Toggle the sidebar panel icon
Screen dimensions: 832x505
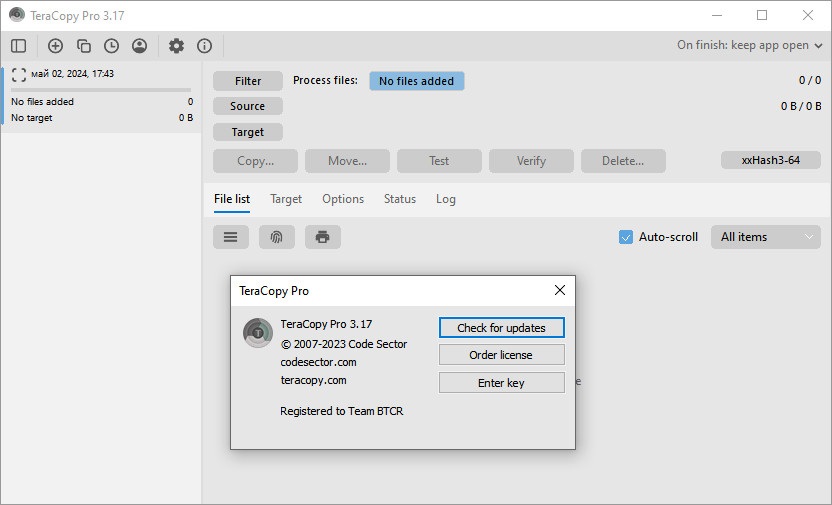pos(19,46)
